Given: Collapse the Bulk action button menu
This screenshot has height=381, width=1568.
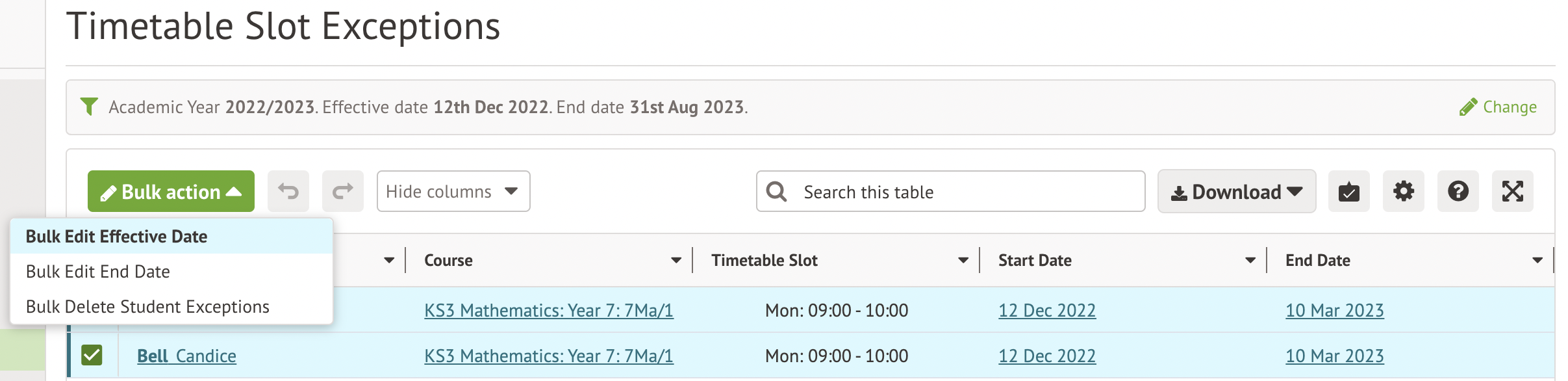Looking at the screenshot, I should click(171, 192).
